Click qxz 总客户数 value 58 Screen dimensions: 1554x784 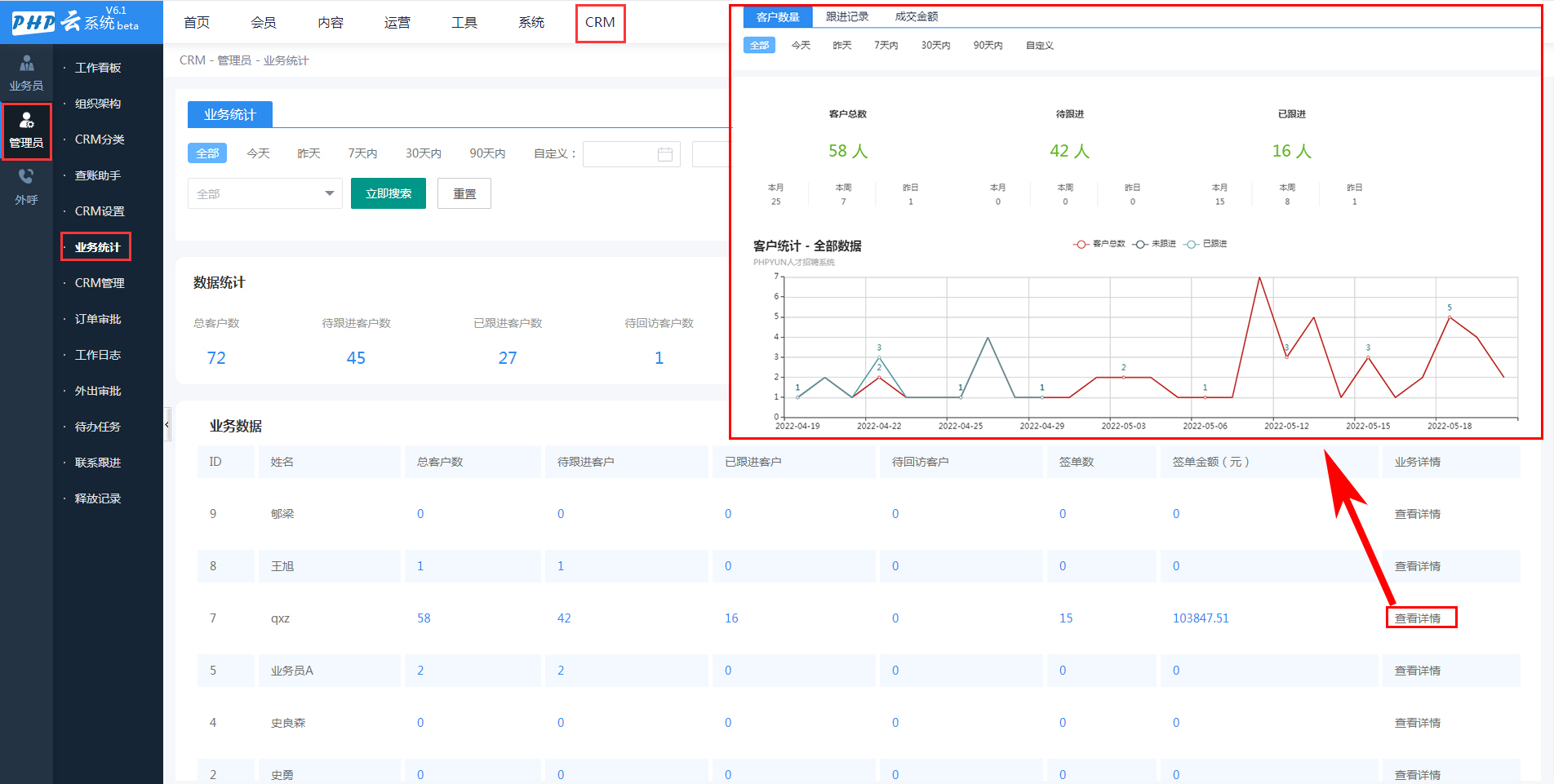tap(424, 618)
